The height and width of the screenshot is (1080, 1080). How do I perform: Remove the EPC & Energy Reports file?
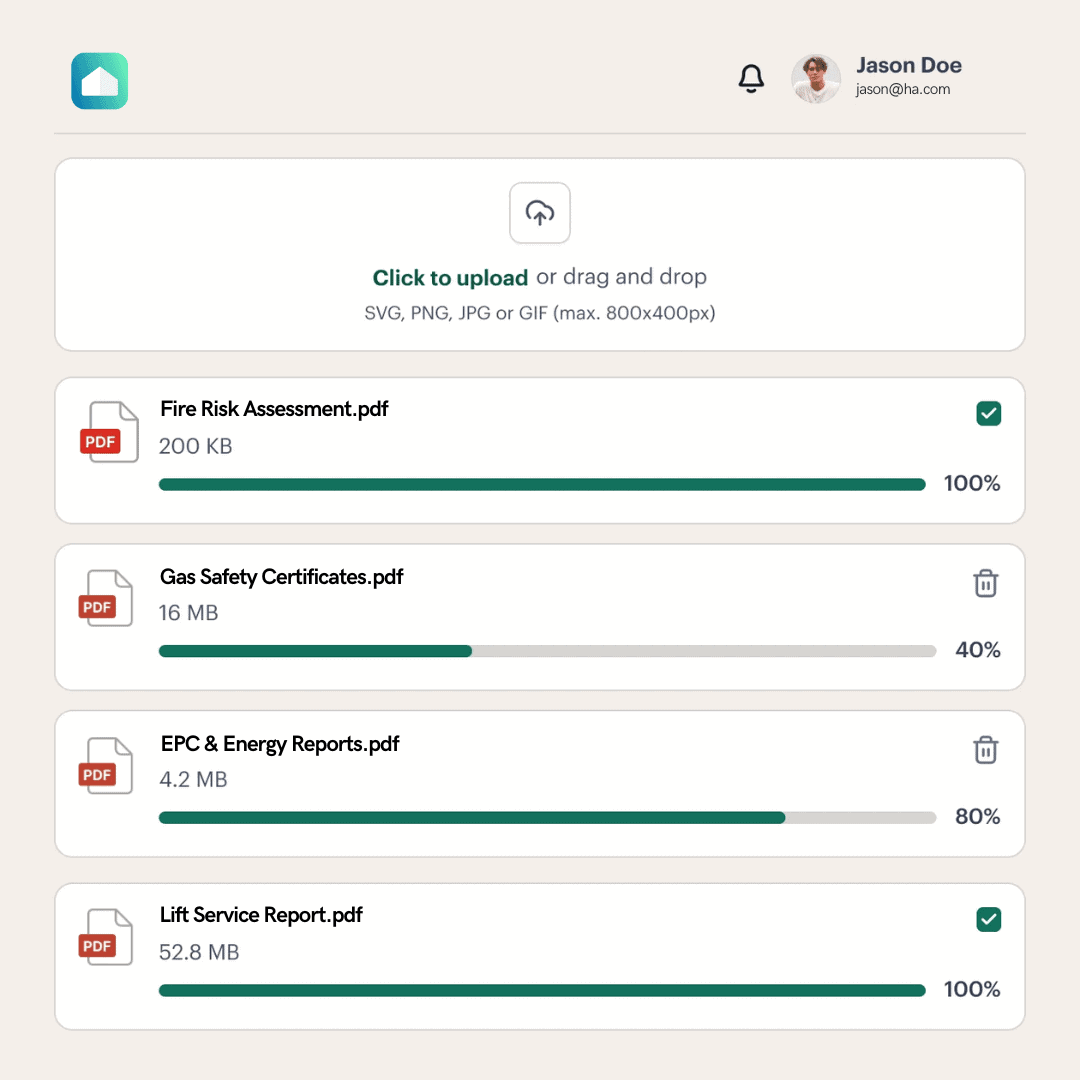tap(986, 750)
